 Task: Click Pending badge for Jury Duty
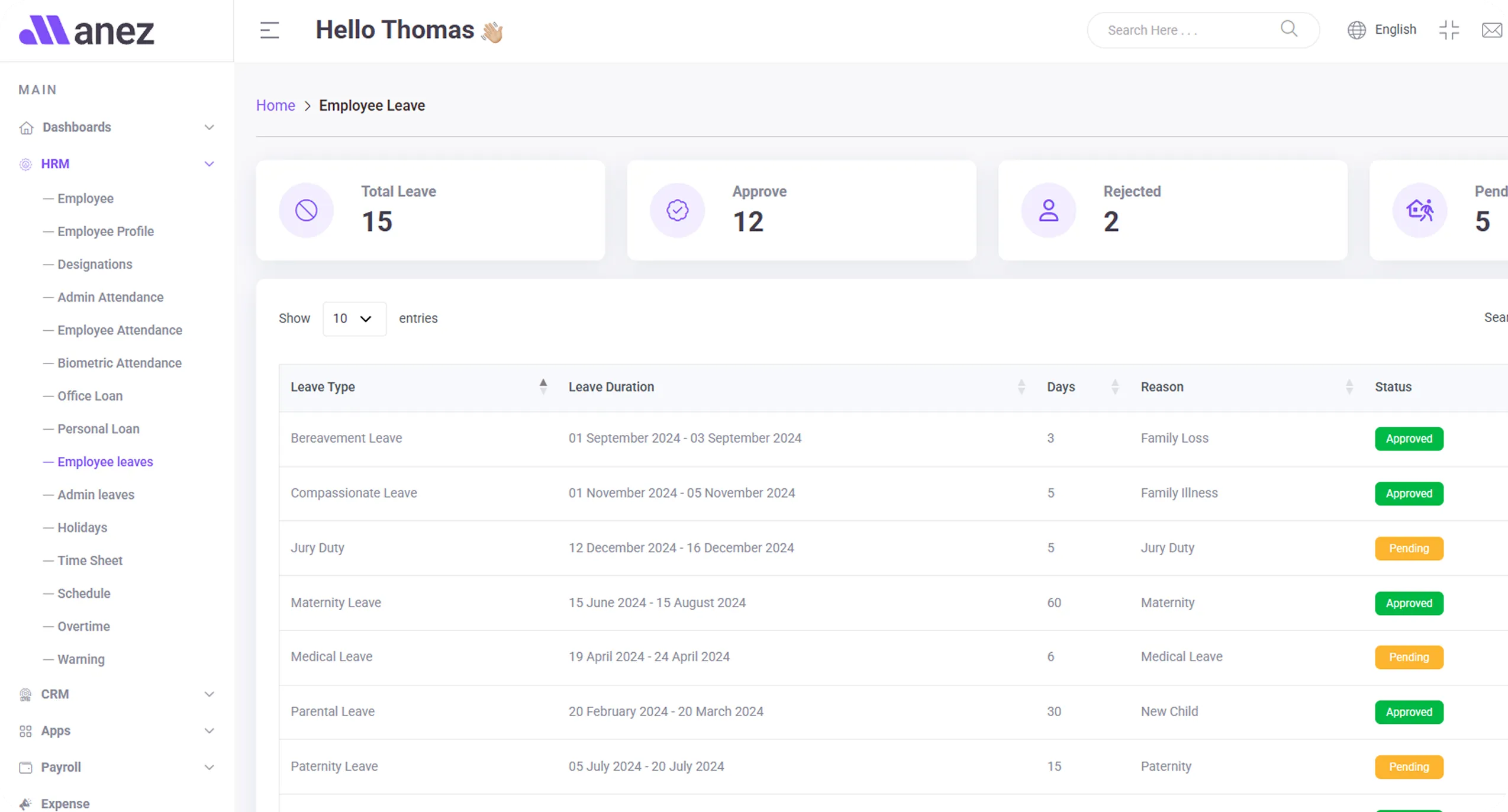pos(1409,548)
